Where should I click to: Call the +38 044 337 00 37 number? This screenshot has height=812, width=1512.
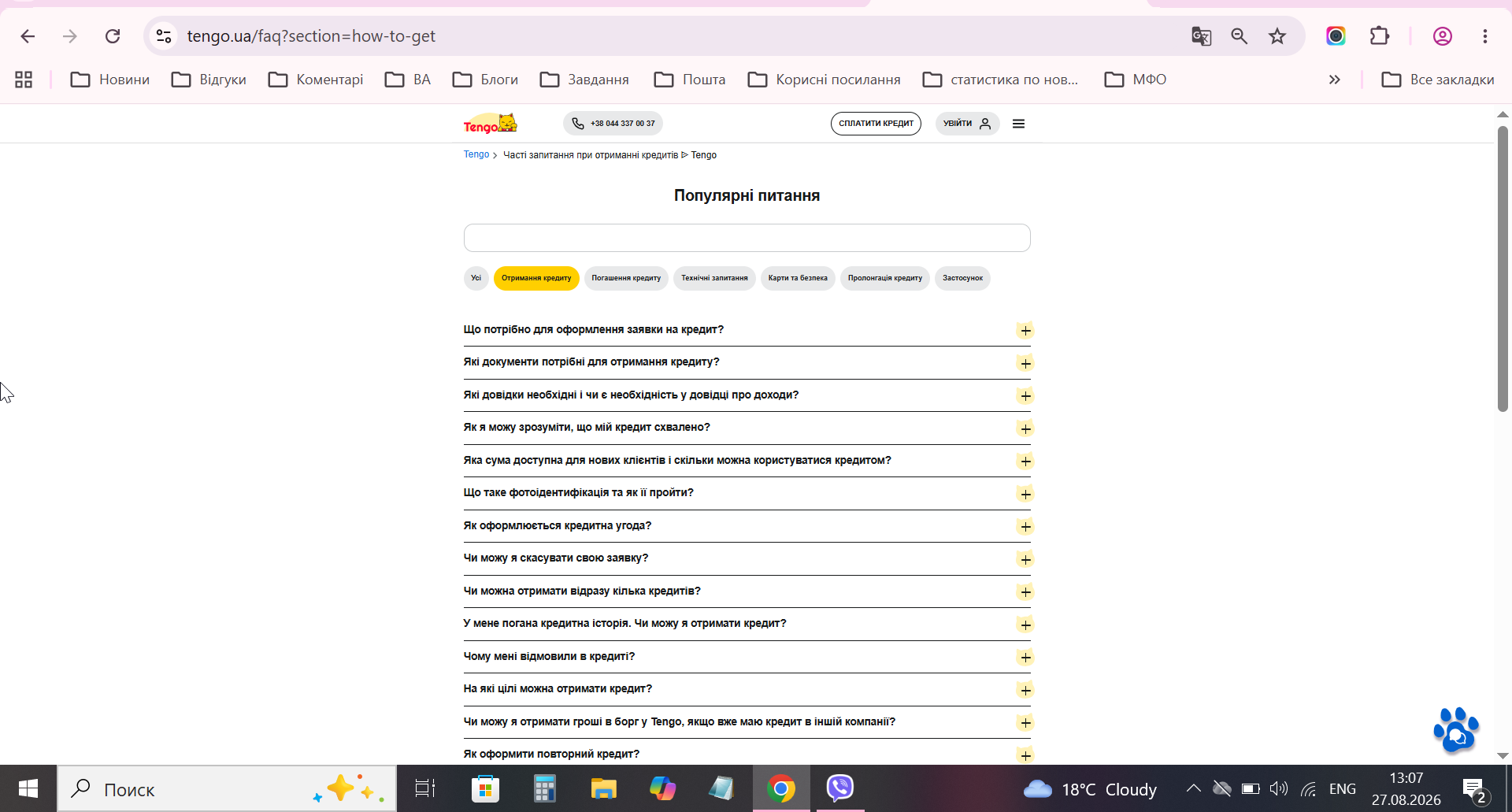[613, 124]
